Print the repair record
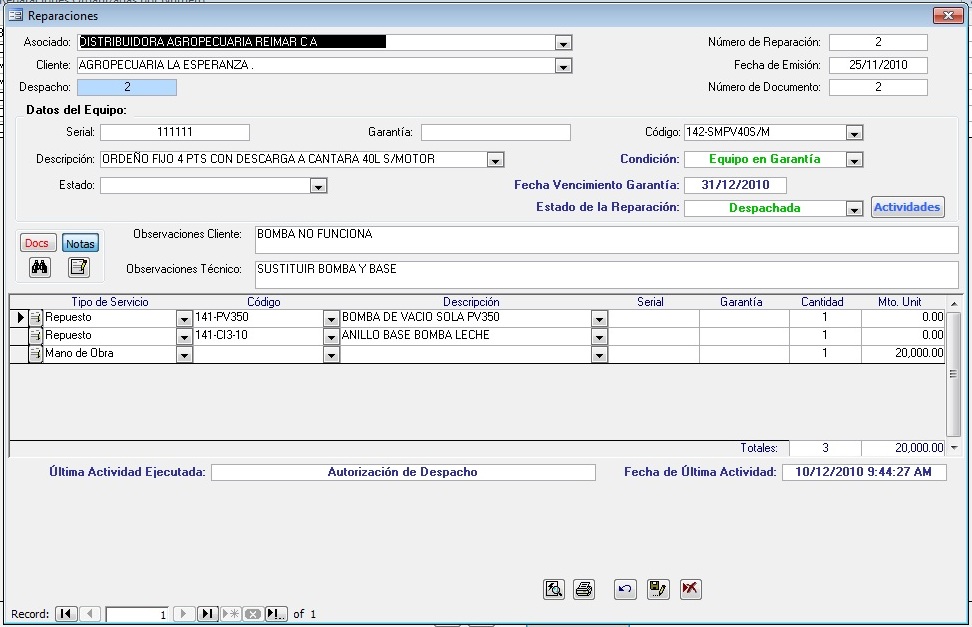This screenshot has width=972, height=627. [x=584, y=589]
